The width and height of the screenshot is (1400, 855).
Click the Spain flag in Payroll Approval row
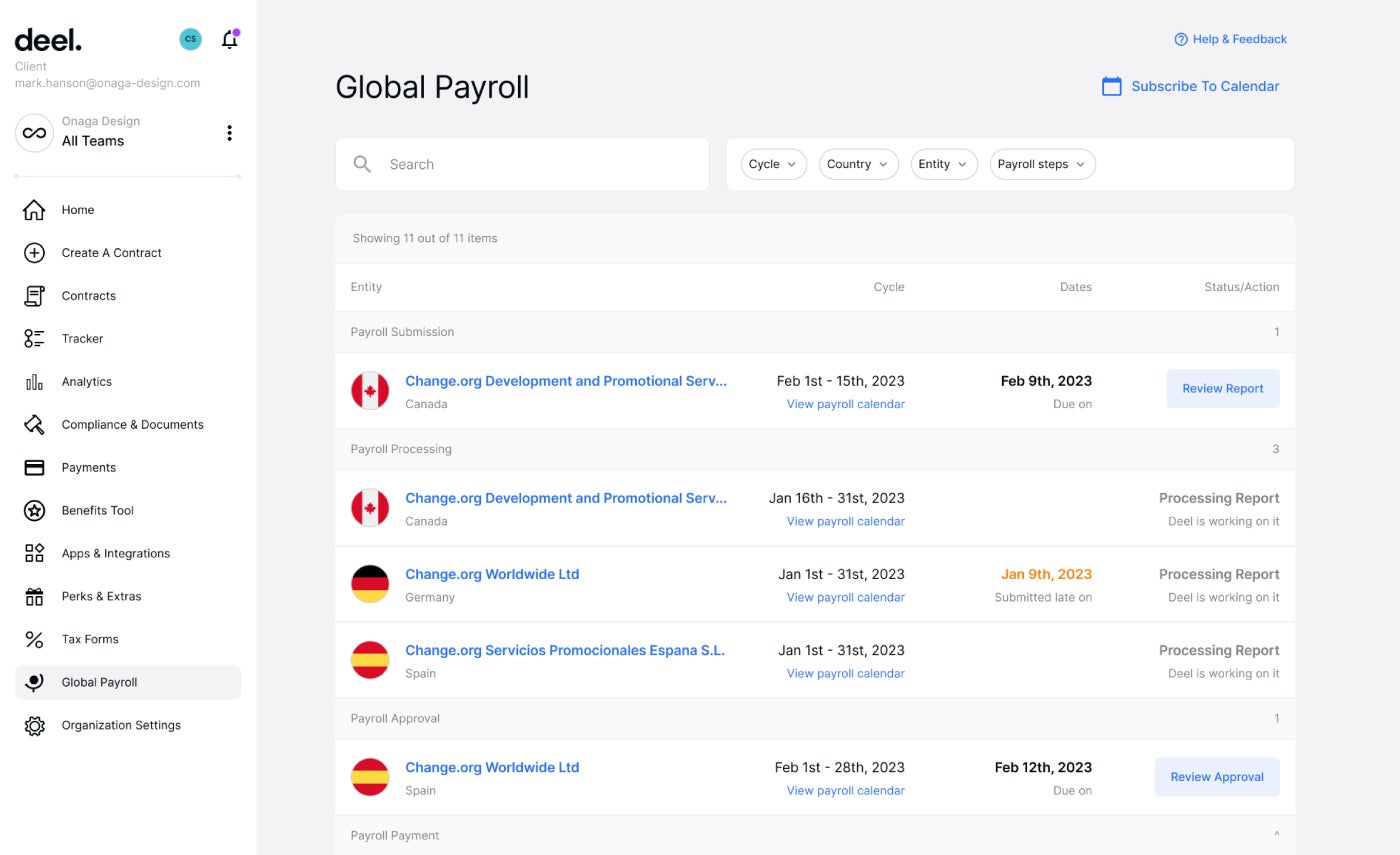pos(370,777)
